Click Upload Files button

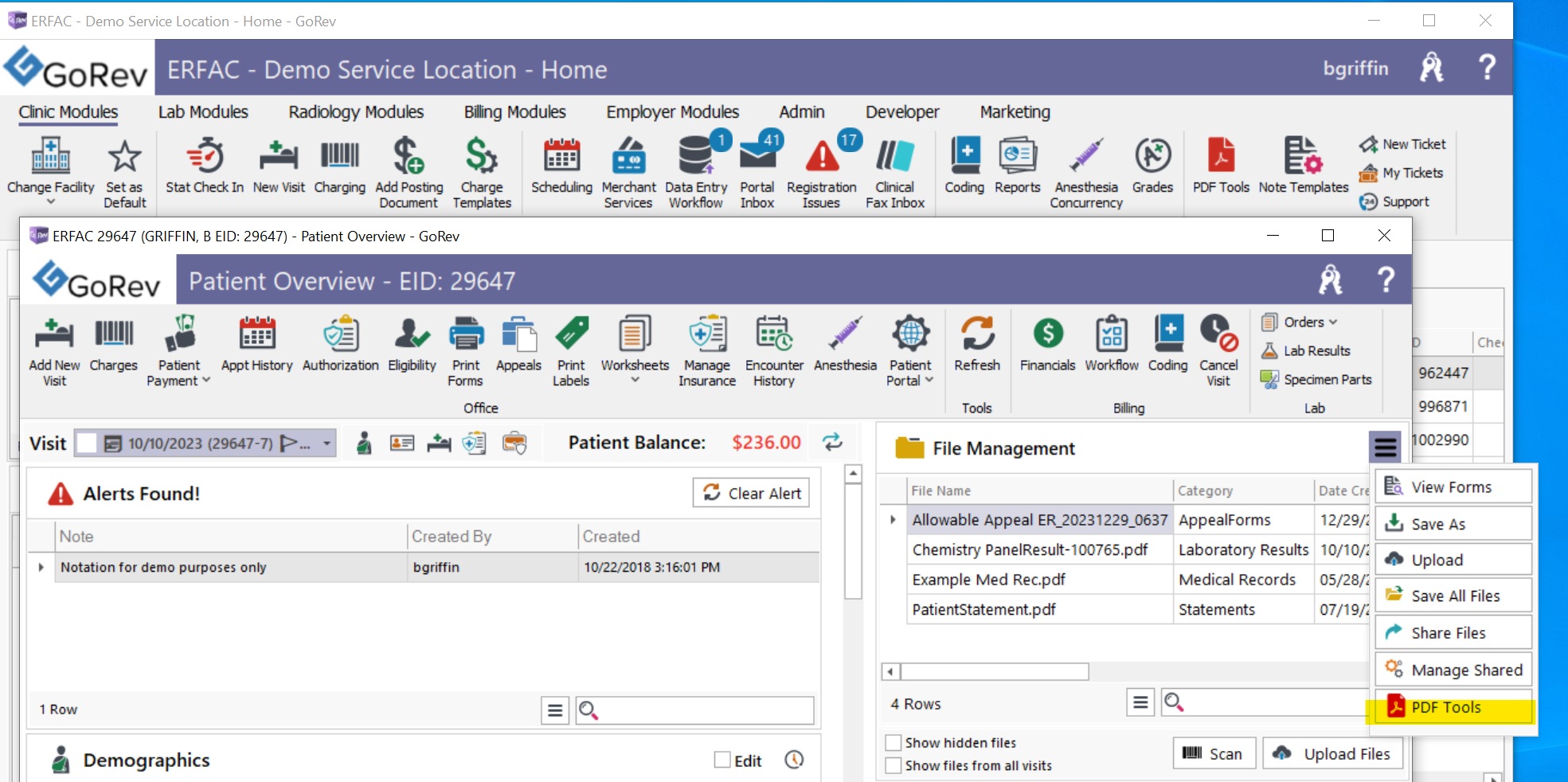1331,753
